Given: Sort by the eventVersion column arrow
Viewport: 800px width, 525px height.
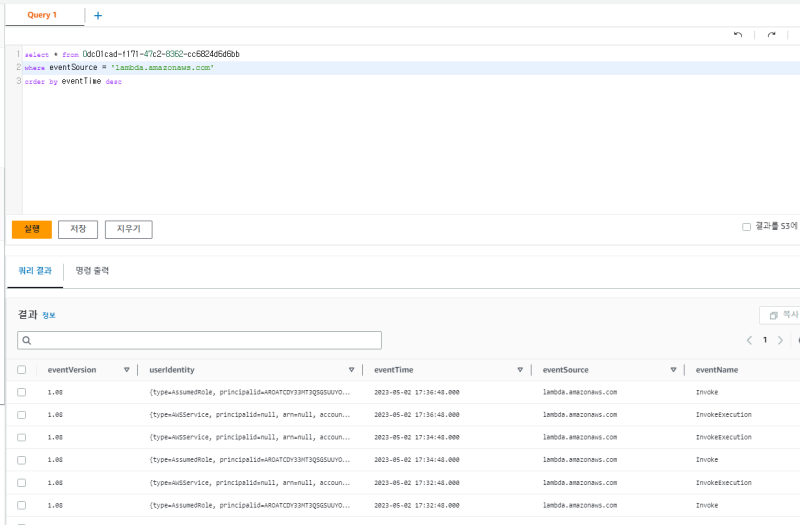Looking at the screenshot, I should click(x=126, y=370).
